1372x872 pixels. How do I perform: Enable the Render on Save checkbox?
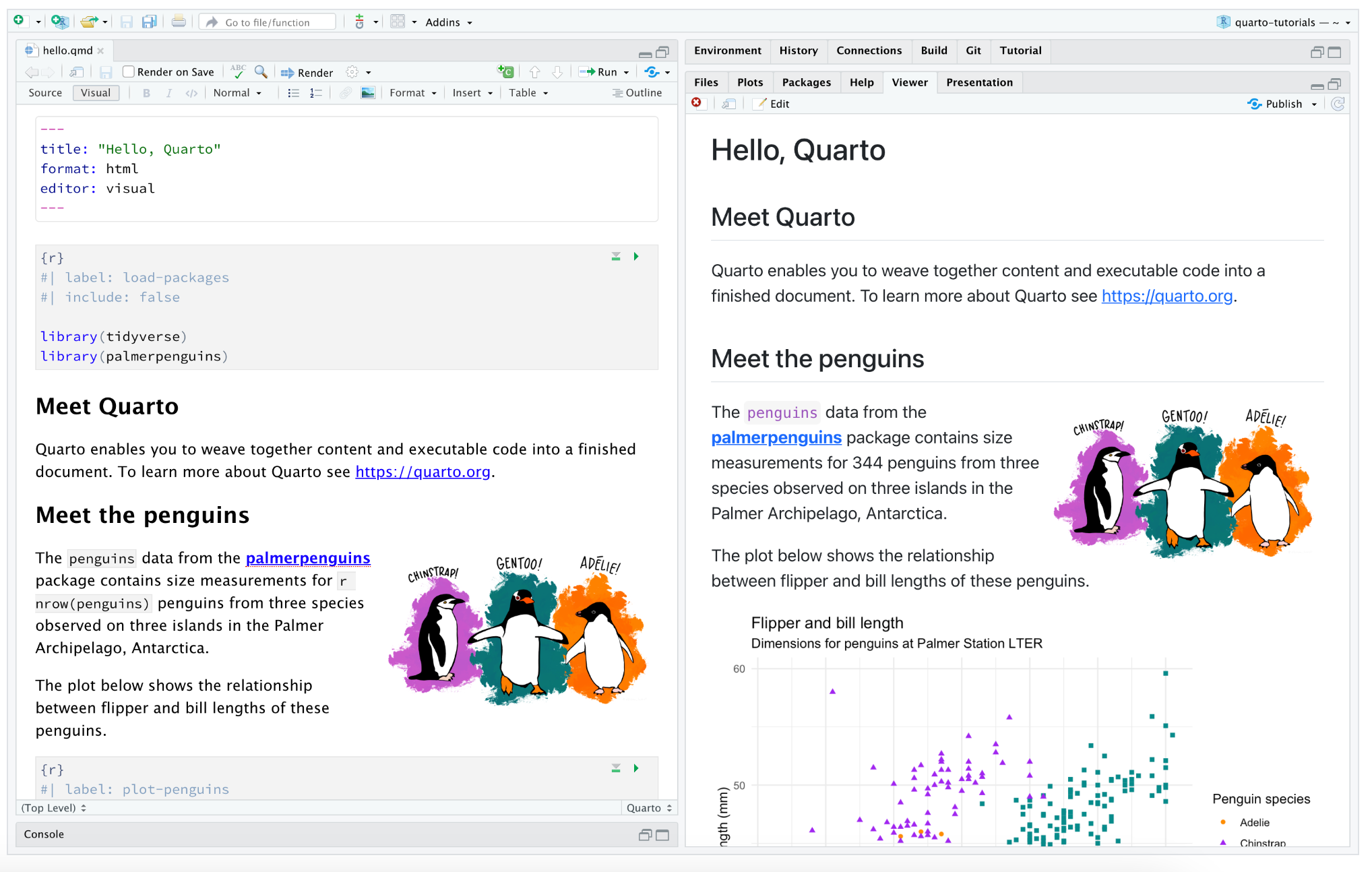tap(129, 72)
